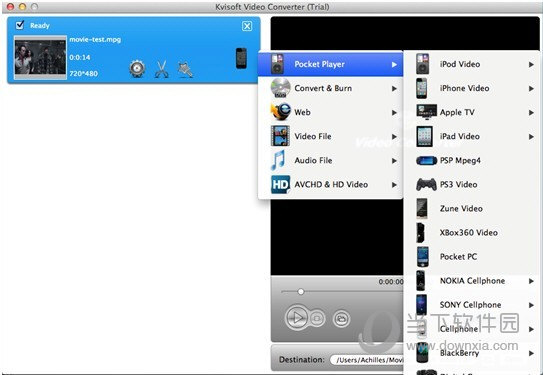This screenshot has height=375, width=543.
Task: Click the iPad Video tablet icon
Action: (424, 136)
